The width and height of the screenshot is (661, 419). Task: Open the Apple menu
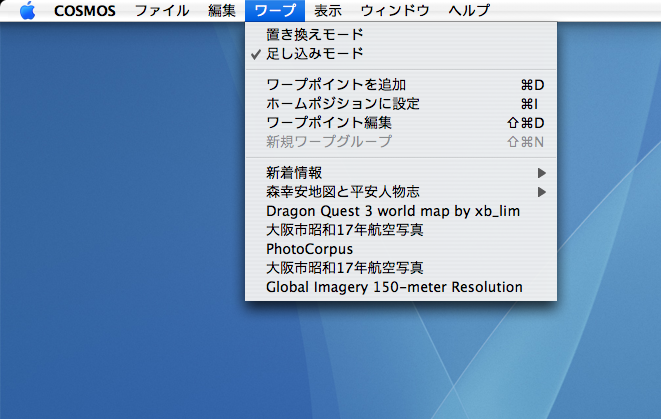[x=28, y=11]
